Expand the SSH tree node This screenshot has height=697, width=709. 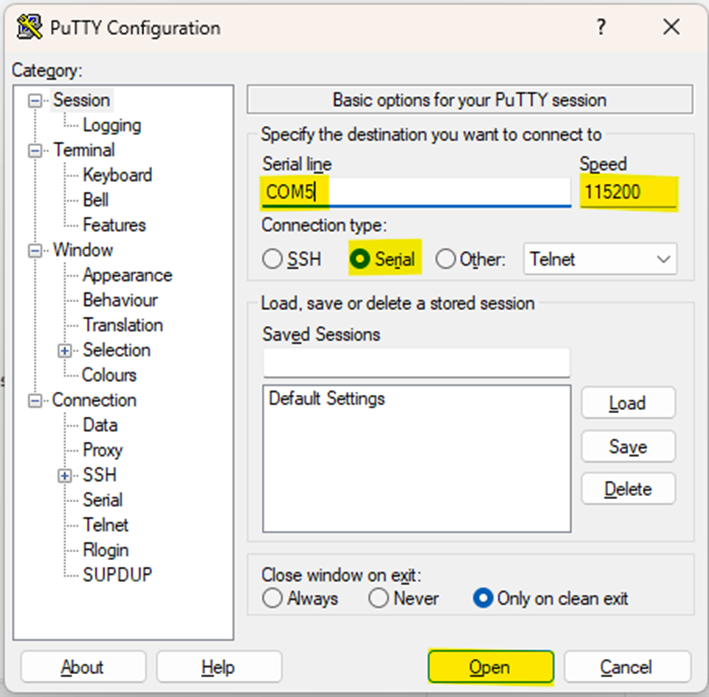click(65, 475)
